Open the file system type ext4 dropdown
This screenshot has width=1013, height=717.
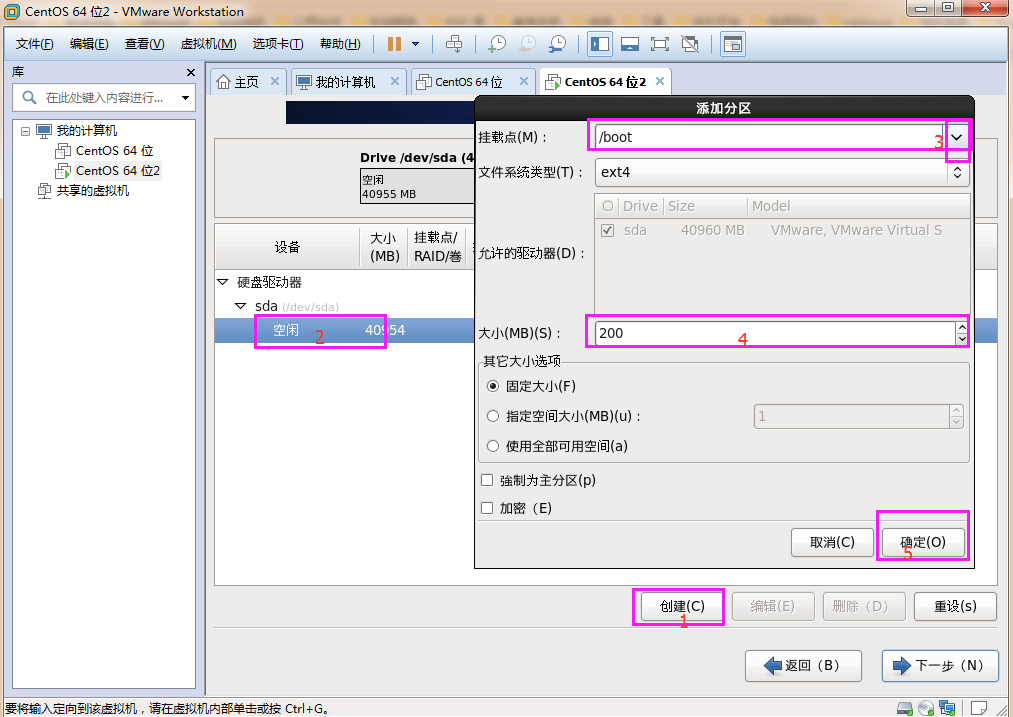point(782,172)
